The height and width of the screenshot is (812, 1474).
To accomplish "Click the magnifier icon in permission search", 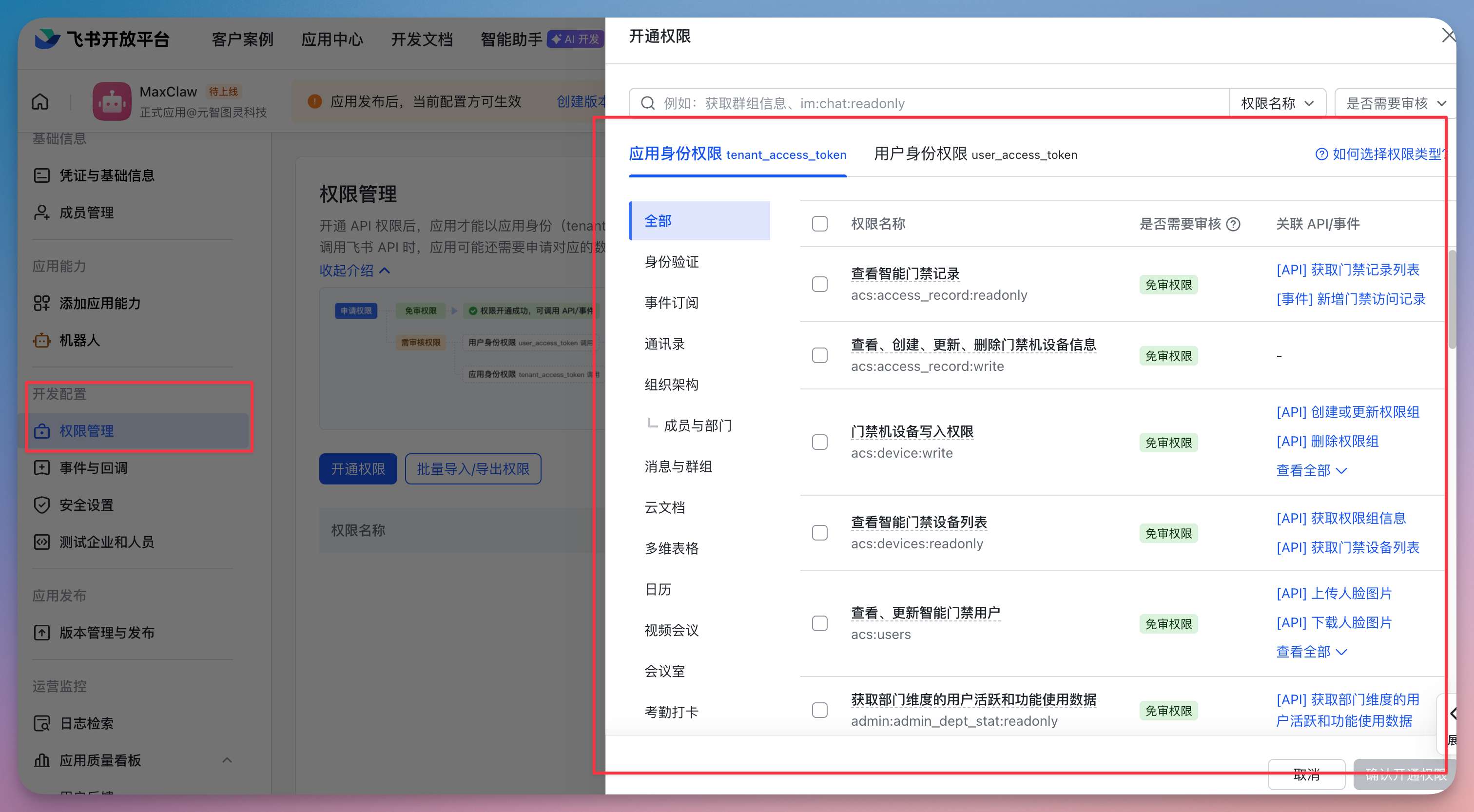I will click(648, 103).
